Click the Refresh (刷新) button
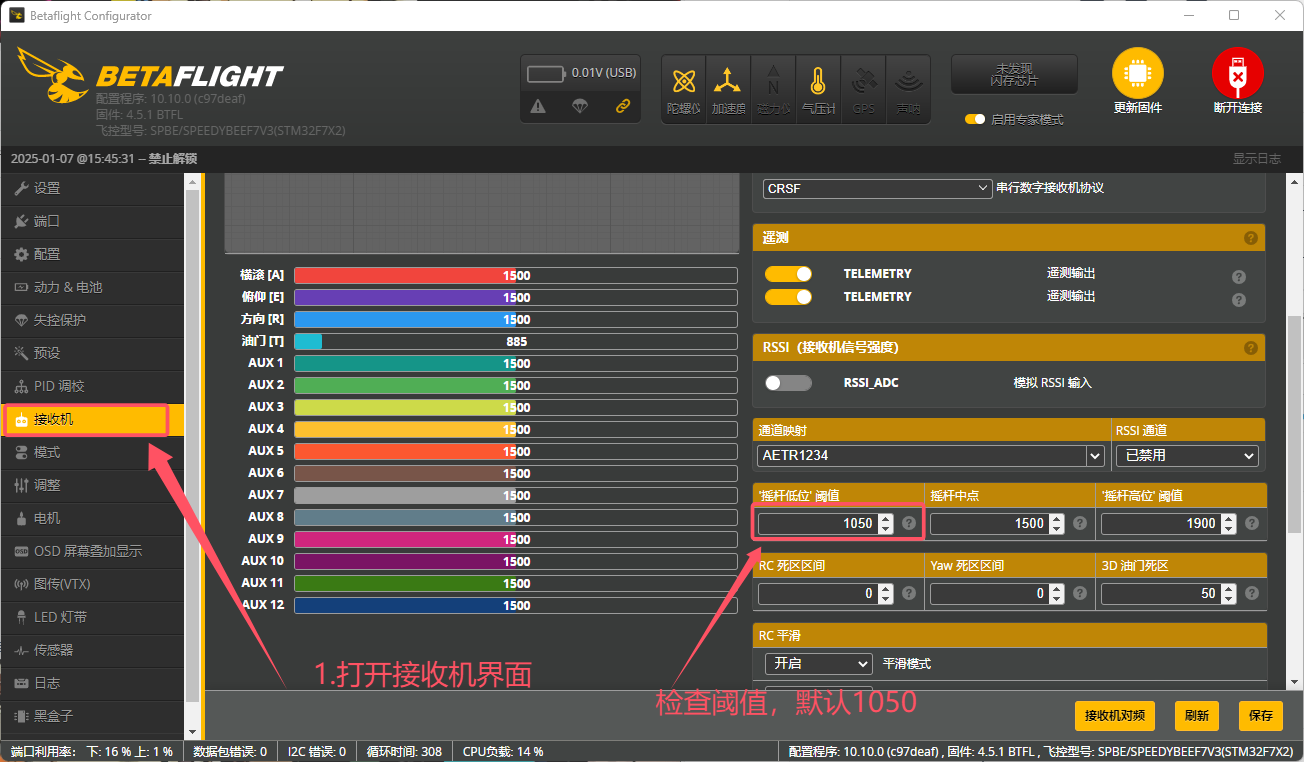Viewport: 1304px width, 762px height. pos(1196,715)
